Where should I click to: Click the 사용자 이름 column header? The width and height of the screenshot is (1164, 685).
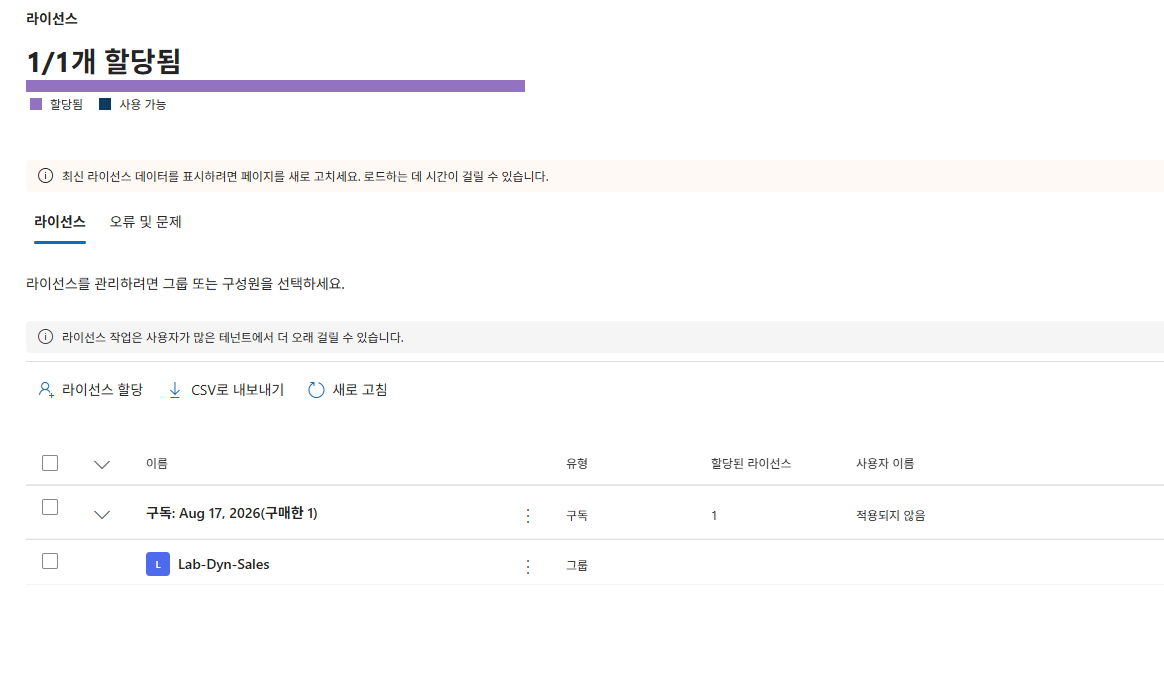pyautogui.click(x=885, y=463)
